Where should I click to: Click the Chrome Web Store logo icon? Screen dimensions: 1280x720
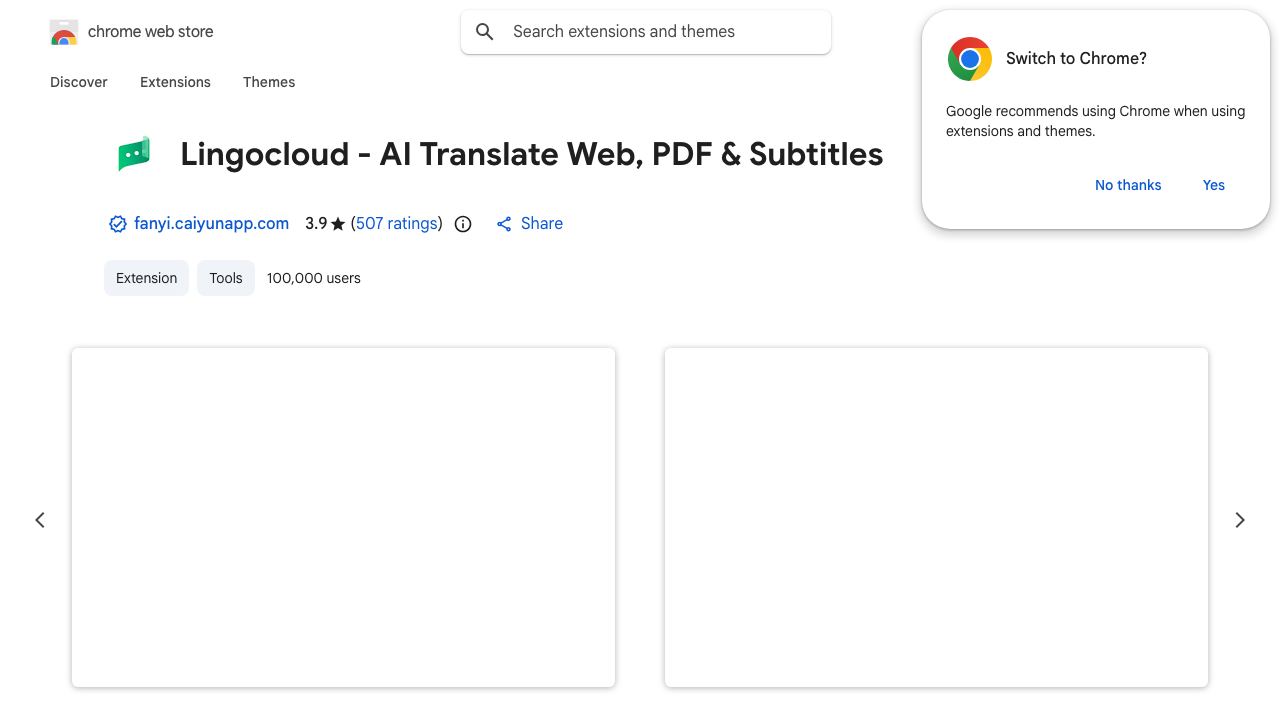tap(64, 32)
